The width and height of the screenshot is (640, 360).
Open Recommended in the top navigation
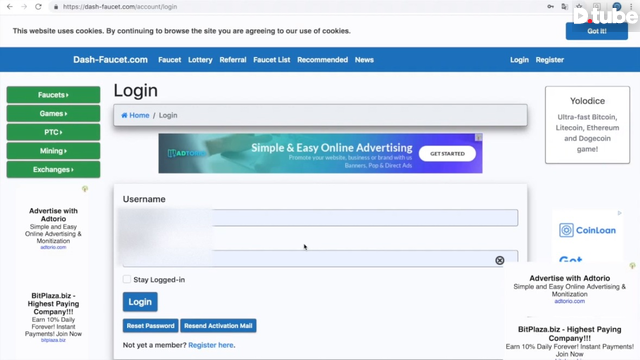pyautogui.click(x=322, y=60)
